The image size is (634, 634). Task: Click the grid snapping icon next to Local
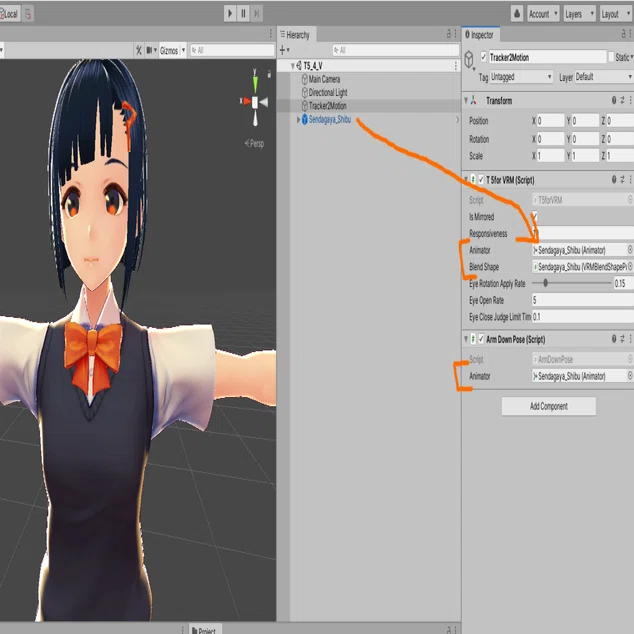pos(28,14)
